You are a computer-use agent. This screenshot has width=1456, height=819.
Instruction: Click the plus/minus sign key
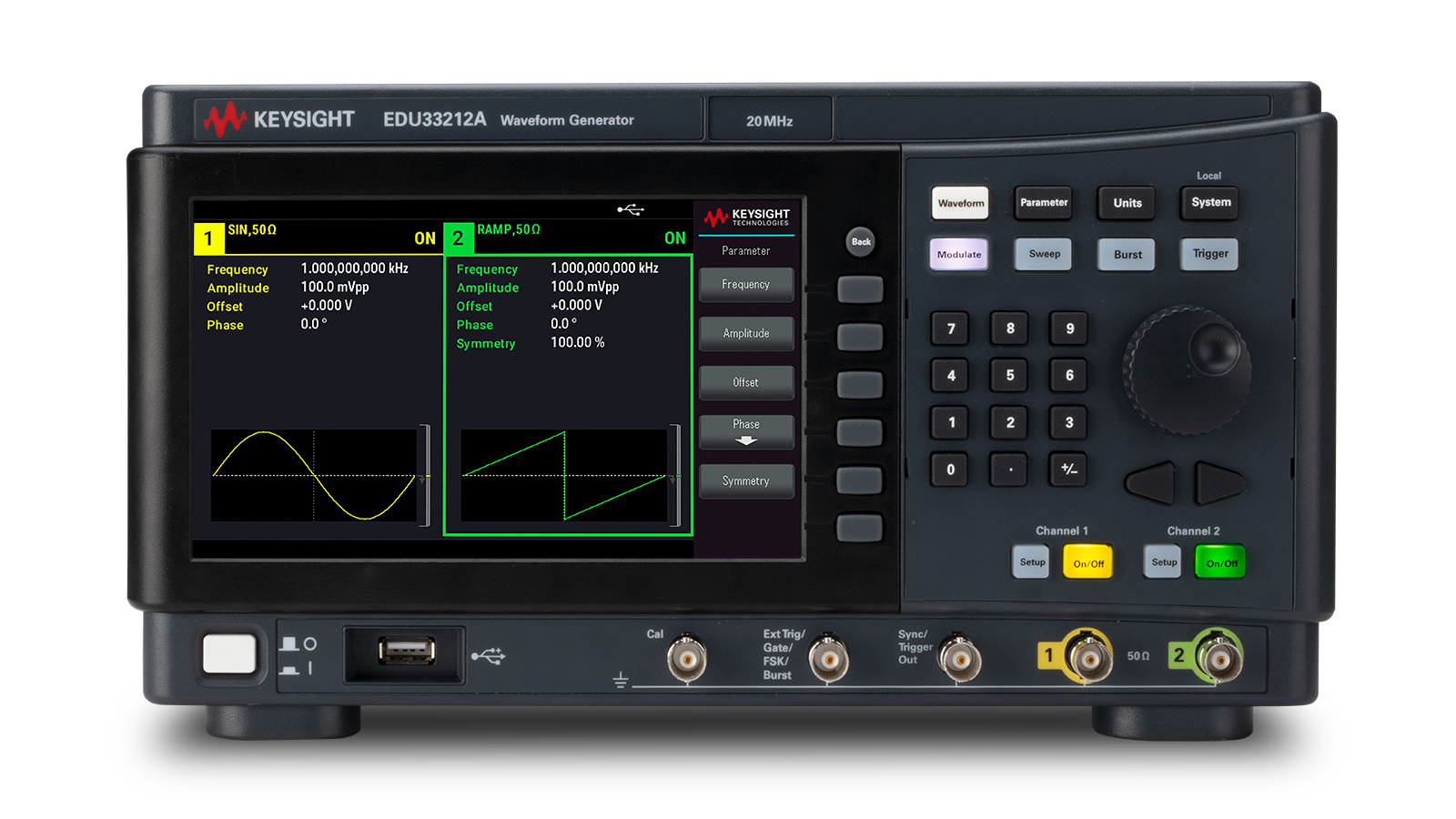point(1069,470)
